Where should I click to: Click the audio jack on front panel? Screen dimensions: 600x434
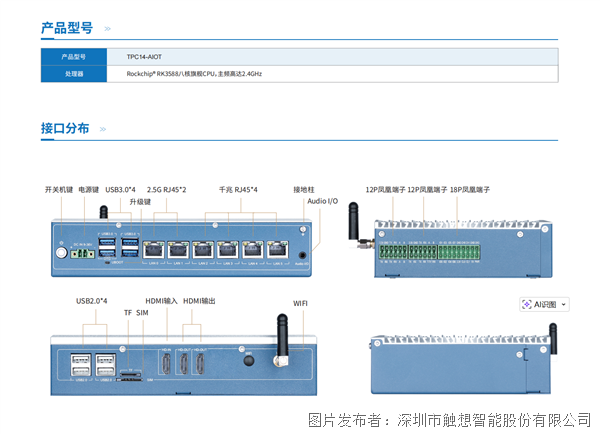[x=302, y=254]
